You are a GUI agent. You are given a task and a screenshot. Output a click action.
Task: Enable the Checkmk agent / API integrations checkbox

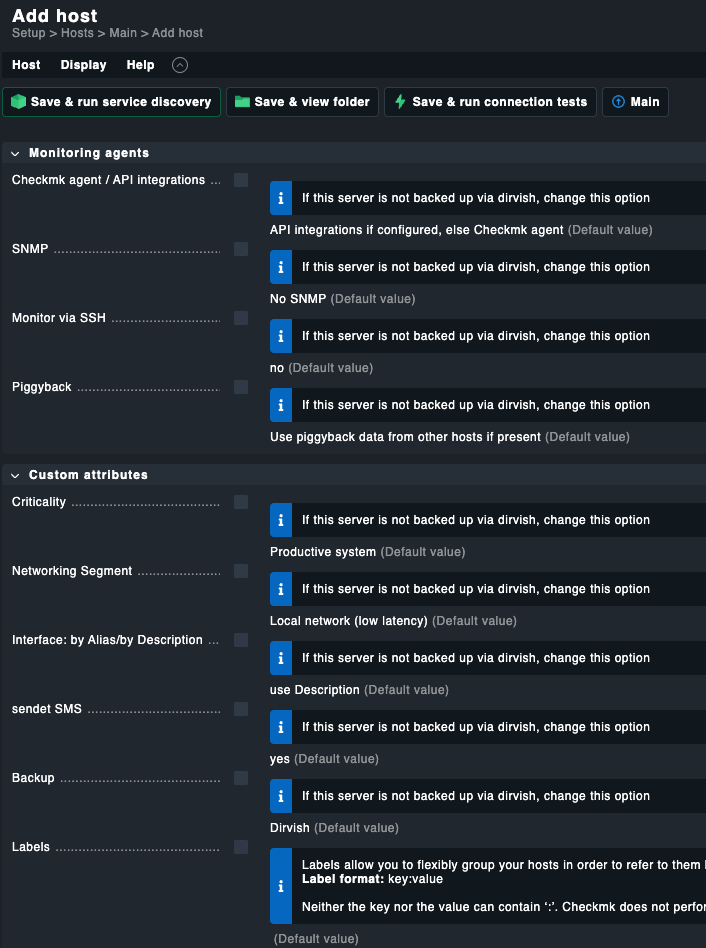point(241,180)
